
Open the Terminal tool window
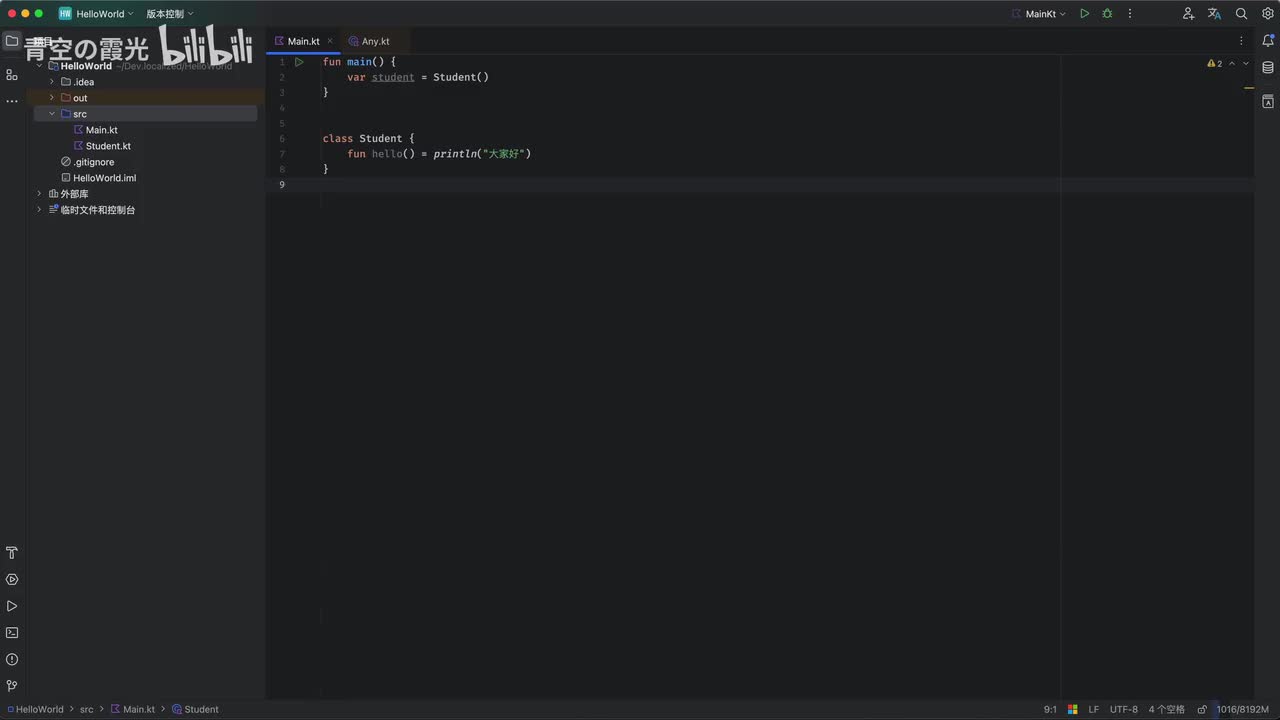[x=12, y=633]
